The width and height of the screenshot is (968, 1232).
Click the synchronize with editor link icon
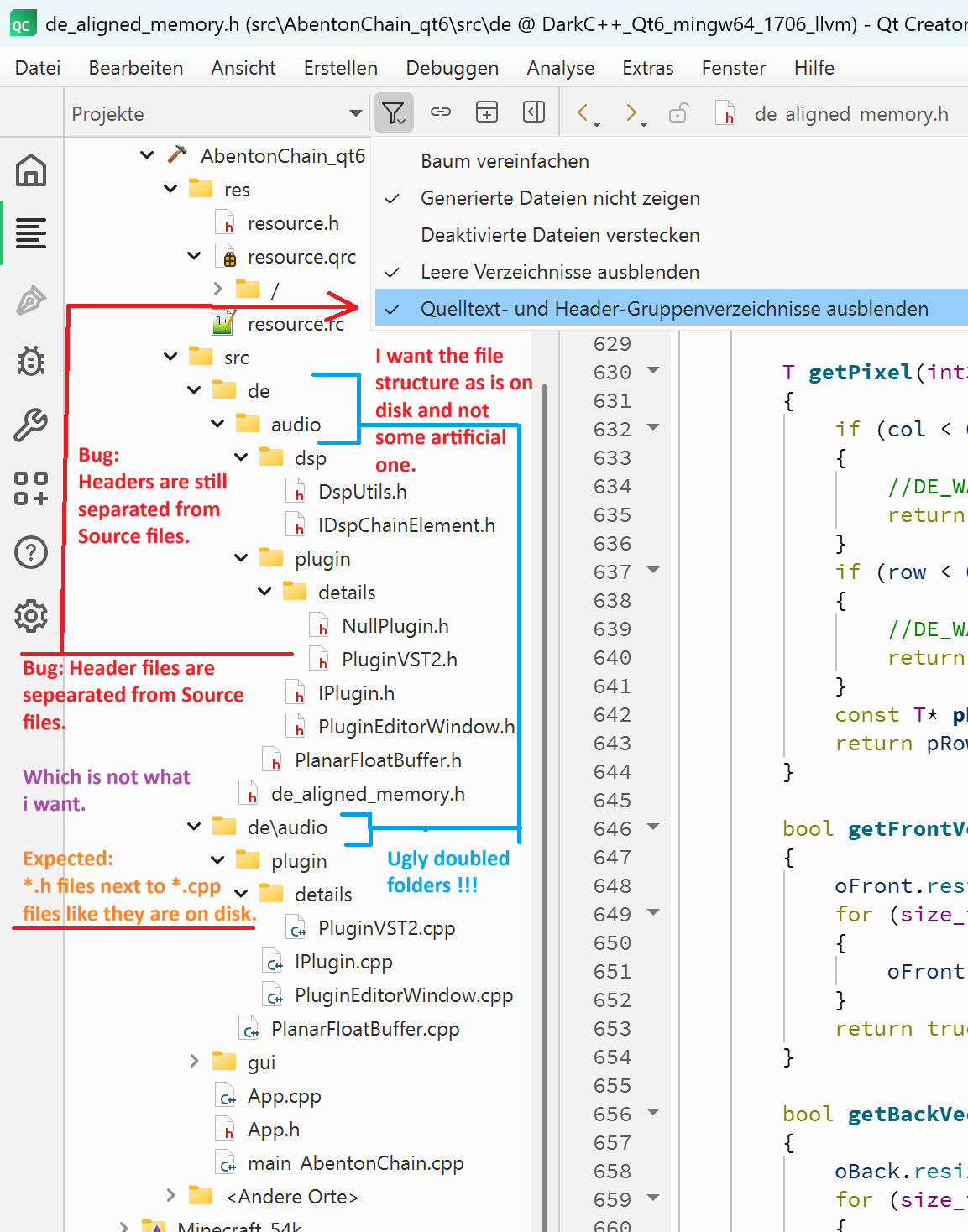[441, 112]
